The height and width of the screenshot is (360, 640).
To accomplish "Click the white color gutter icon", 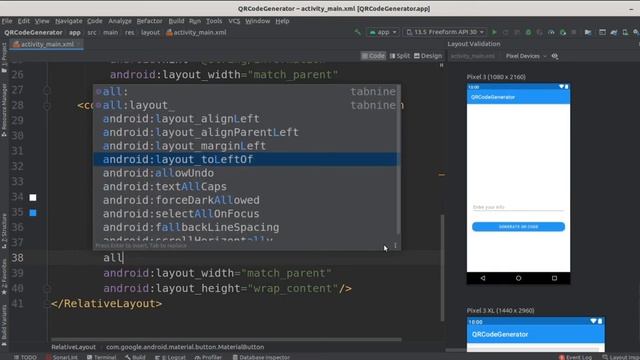I will point(33,198).
